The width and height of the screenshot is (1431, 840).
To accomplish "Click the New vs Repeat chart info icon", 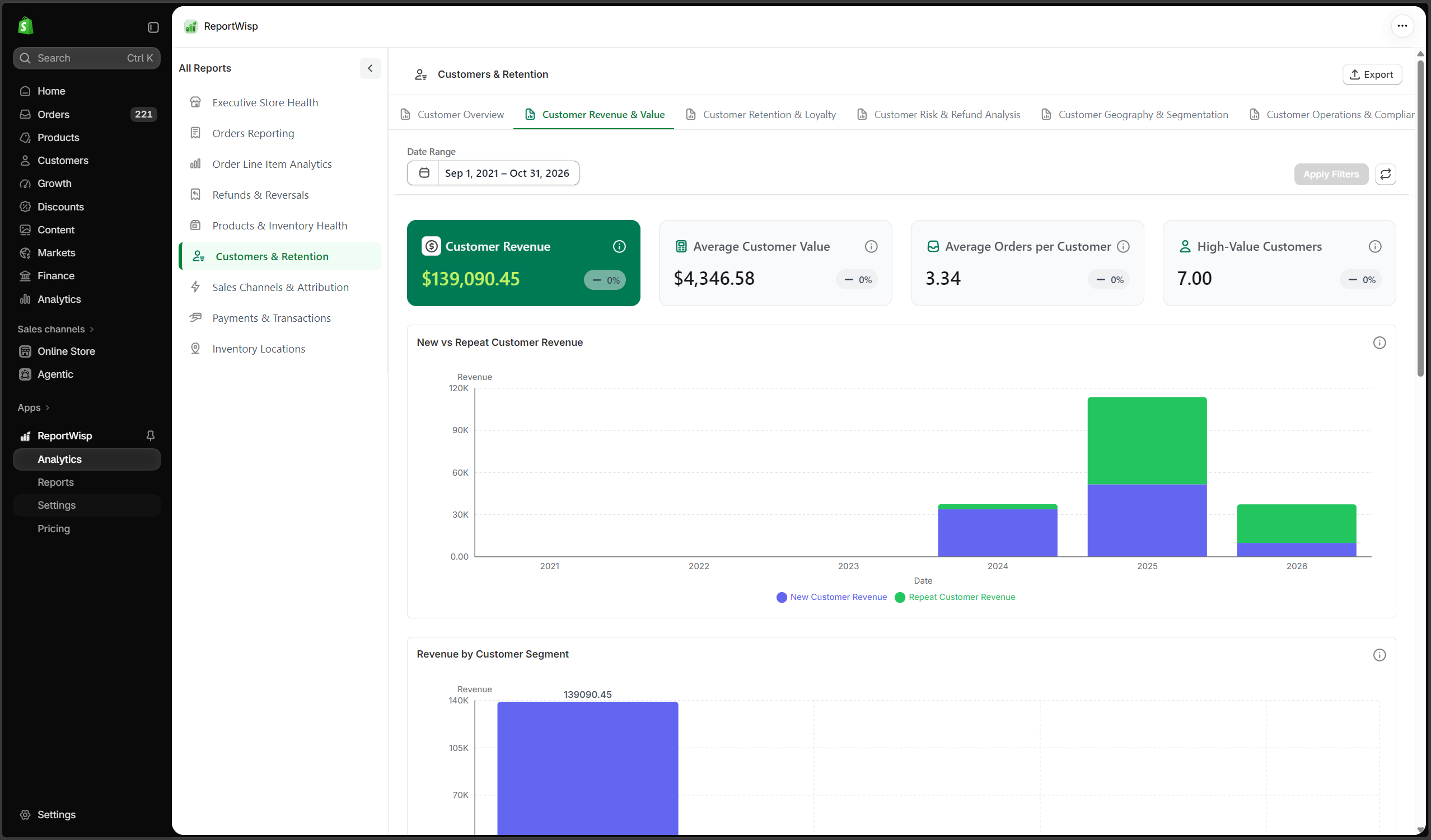I will point(1379,343).
